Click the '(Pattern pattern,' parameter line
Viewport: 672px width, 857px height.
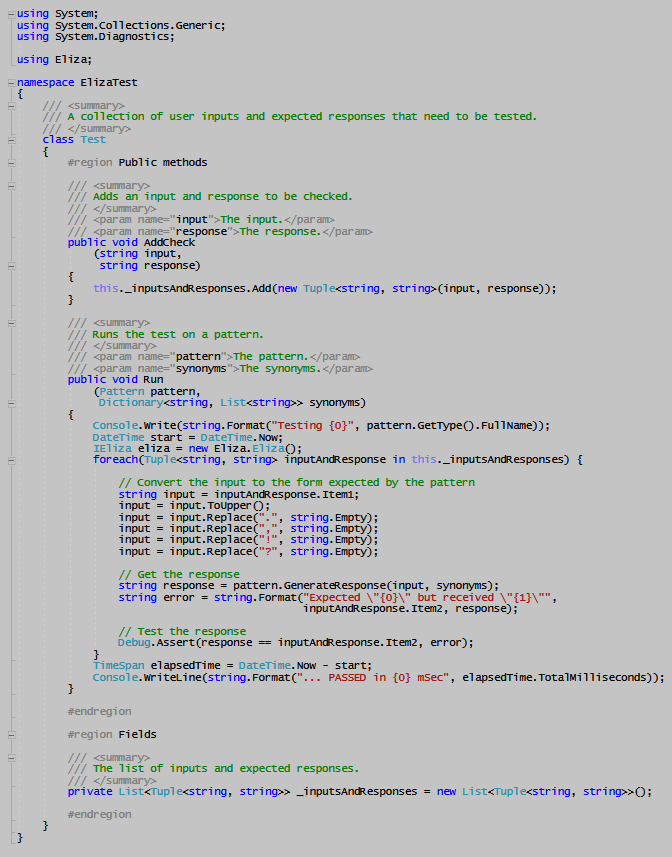coord(147,391)
